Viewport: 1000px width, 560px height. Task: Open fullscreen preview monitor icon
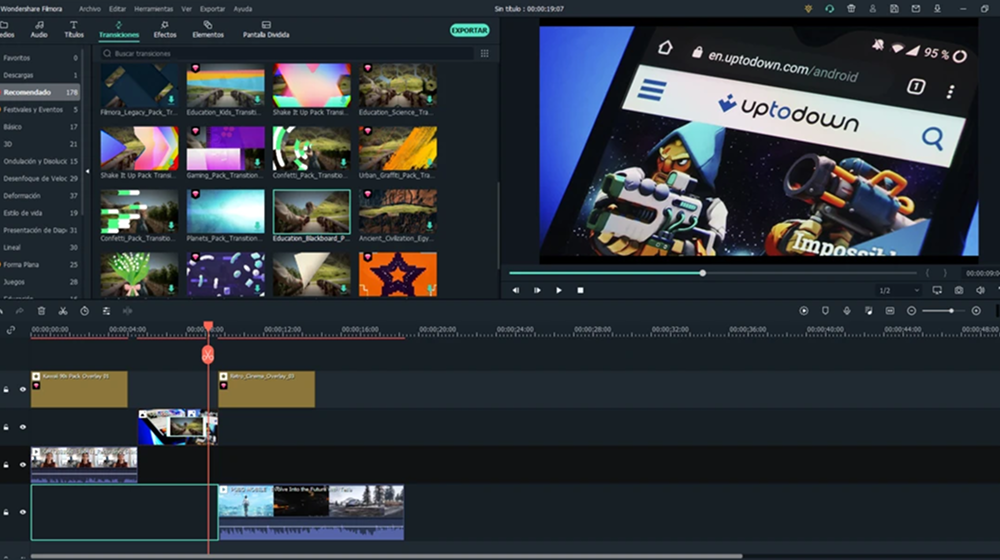tap(937, 290)
